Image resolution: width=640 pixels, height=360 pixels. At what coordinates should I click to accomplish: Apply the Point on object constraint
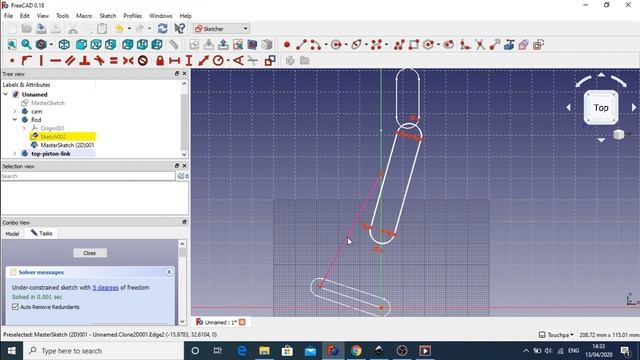coord(27,61)
